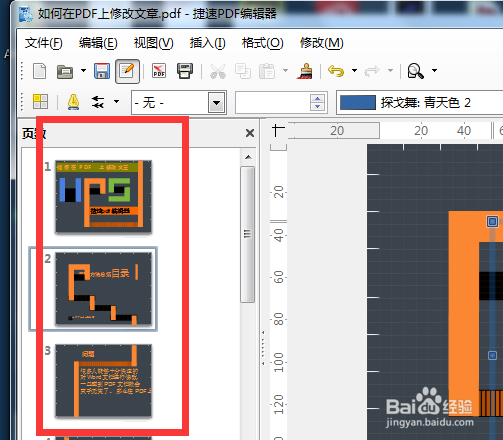Click the Arrow style icon
Viewport: 503px width, 440px height.
[x=98, y=102]
